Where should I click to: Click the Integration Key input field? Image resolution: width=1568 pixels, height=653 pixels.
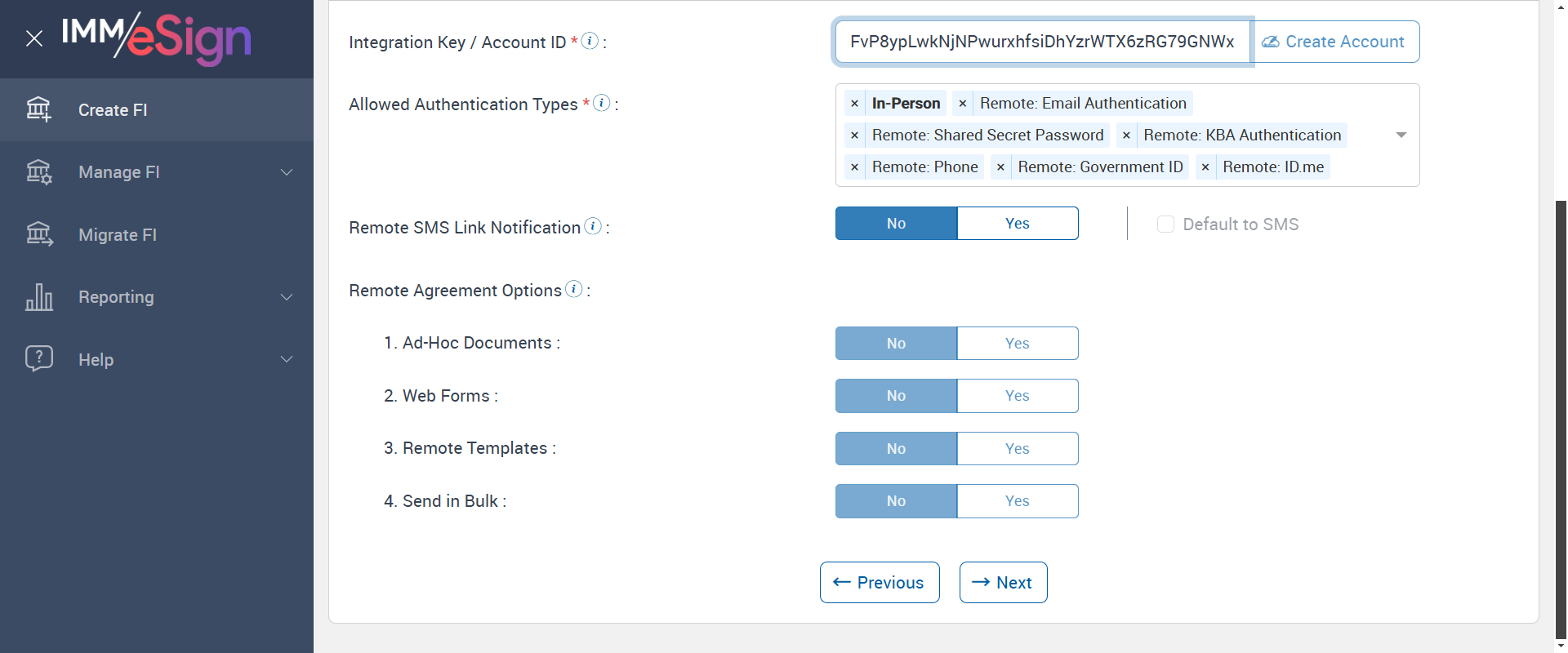click(x=1041, y=42)
